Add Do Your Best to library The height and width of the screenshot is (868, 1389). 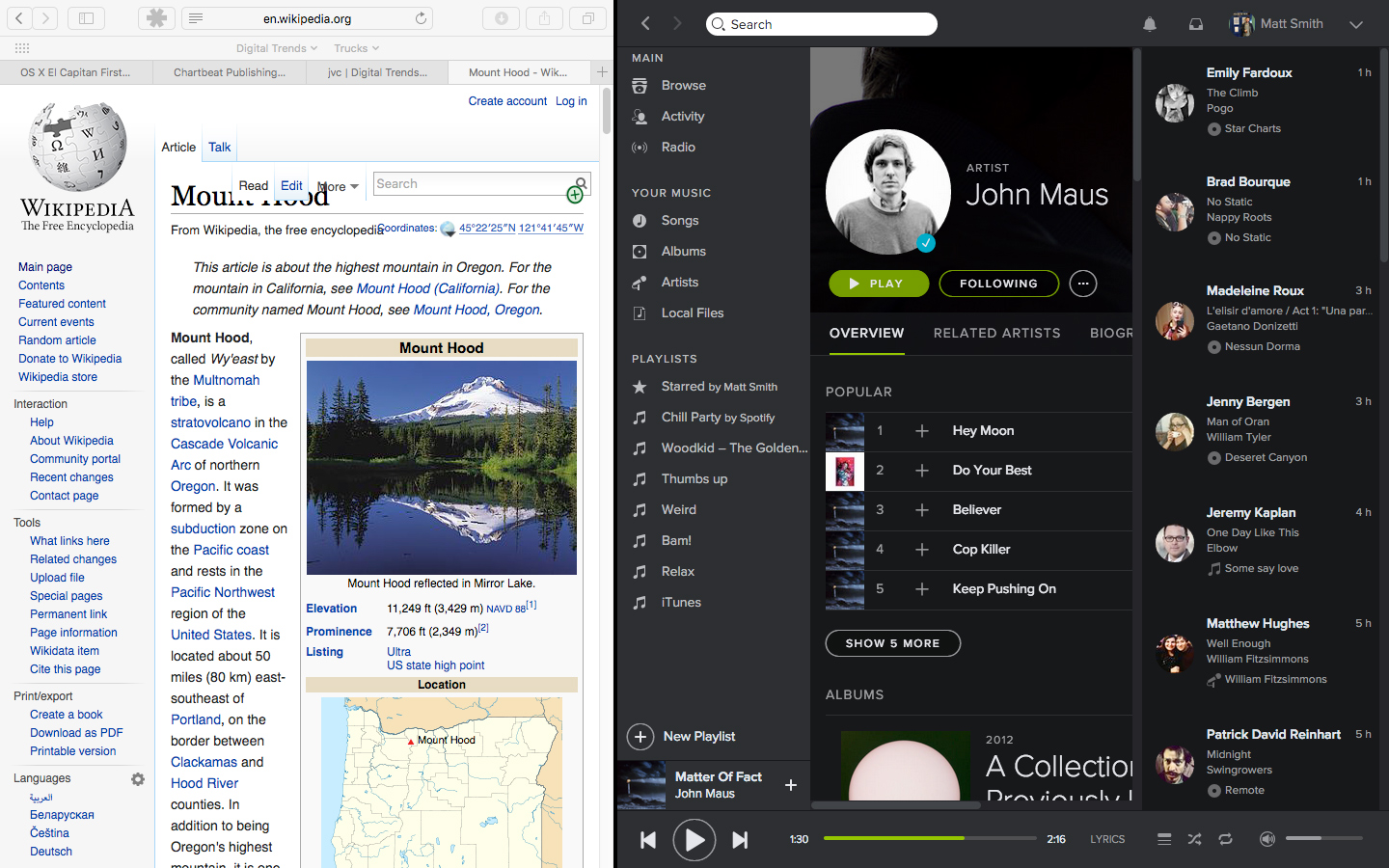922,471
